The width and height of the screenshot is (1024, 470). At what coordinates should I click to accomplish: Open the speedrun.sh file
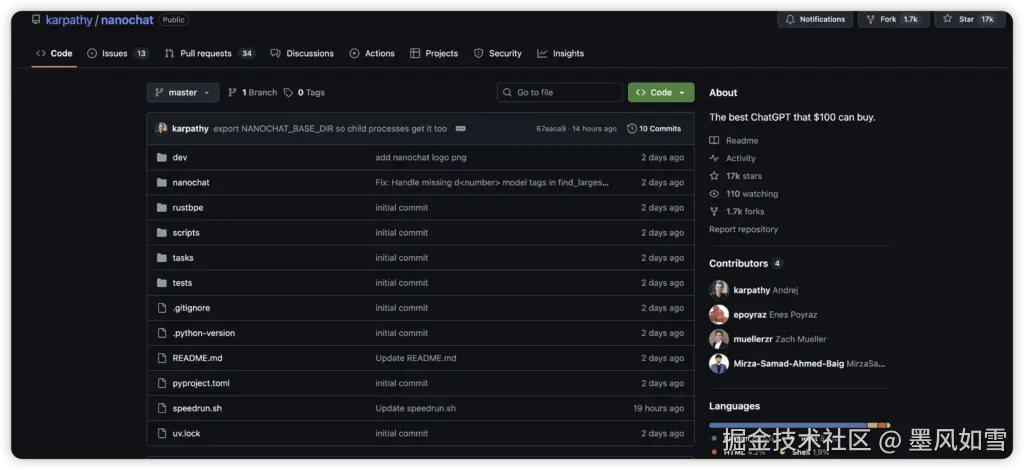(x=197, y=408)
